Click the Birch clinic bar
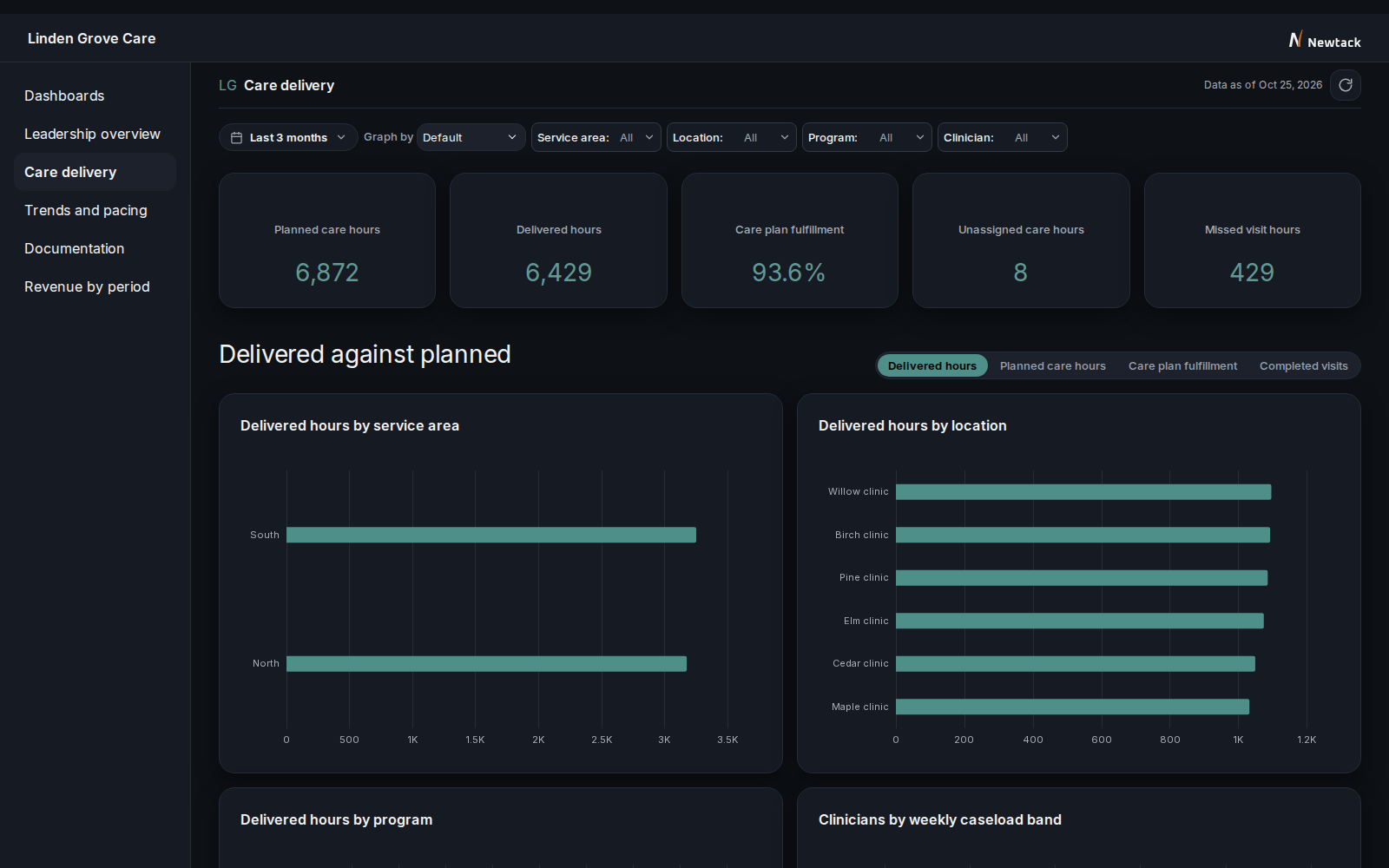This screenshot has width=1389, height=868. click(x=1083, y=535)
